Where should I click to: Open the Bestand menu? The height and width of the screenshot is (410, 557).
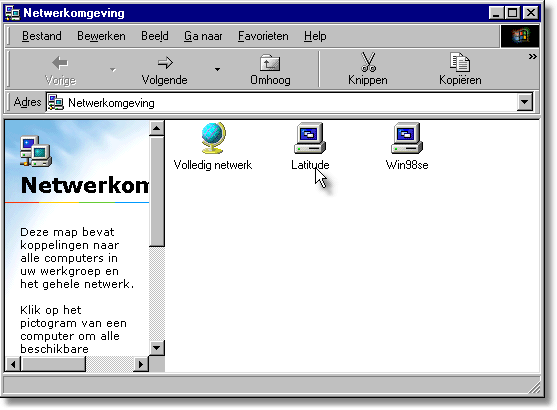click(x=42, y=36)
